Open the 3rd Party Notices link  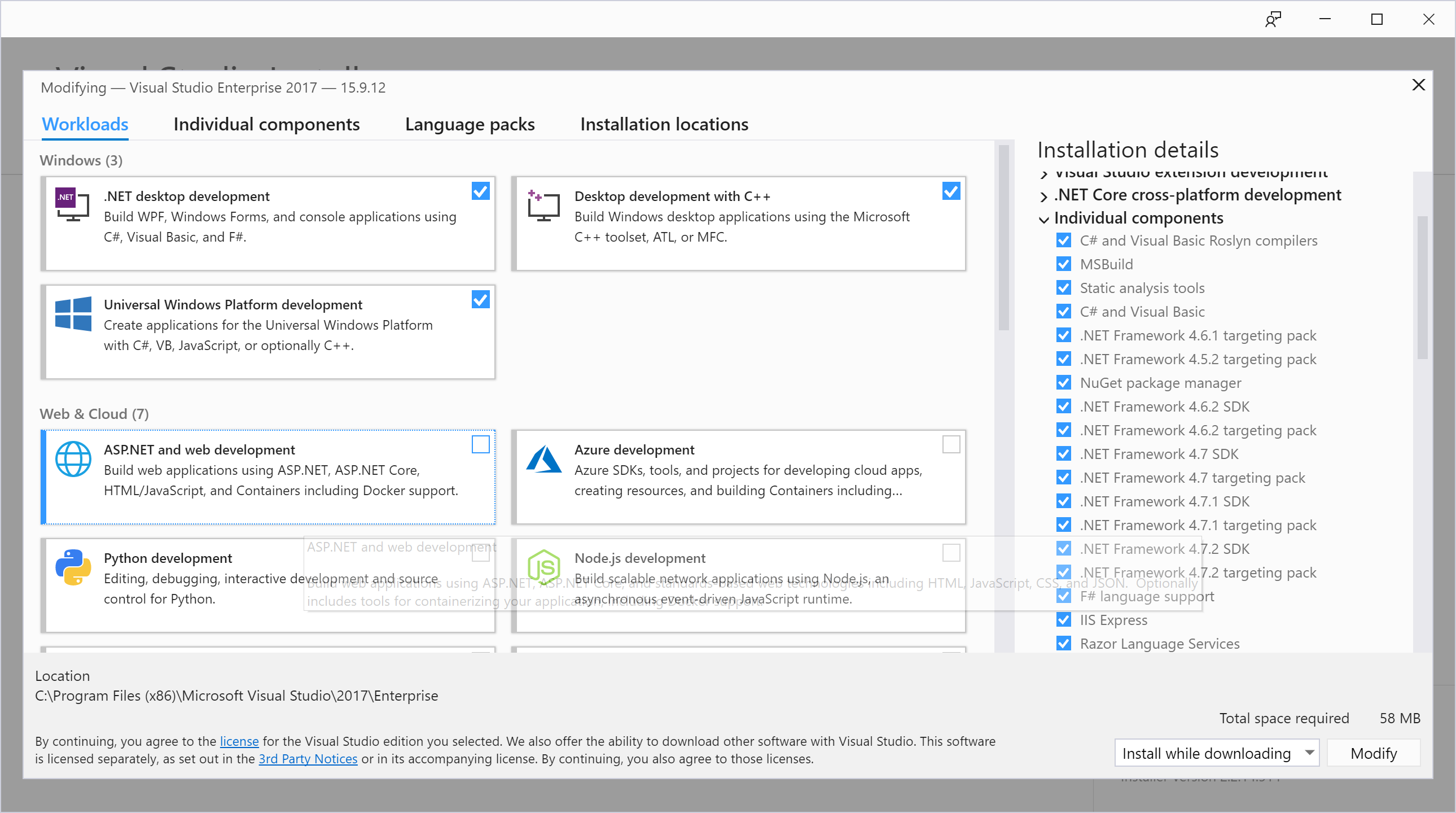pyautogui.click(x=308, y=759)
